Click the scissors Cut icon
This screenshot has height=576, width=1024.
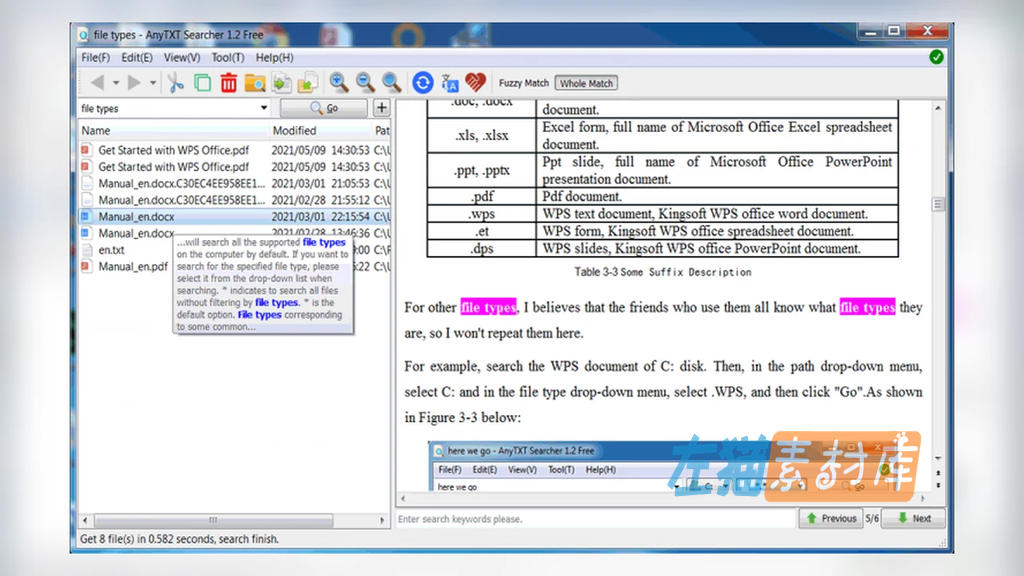point(176,83)
